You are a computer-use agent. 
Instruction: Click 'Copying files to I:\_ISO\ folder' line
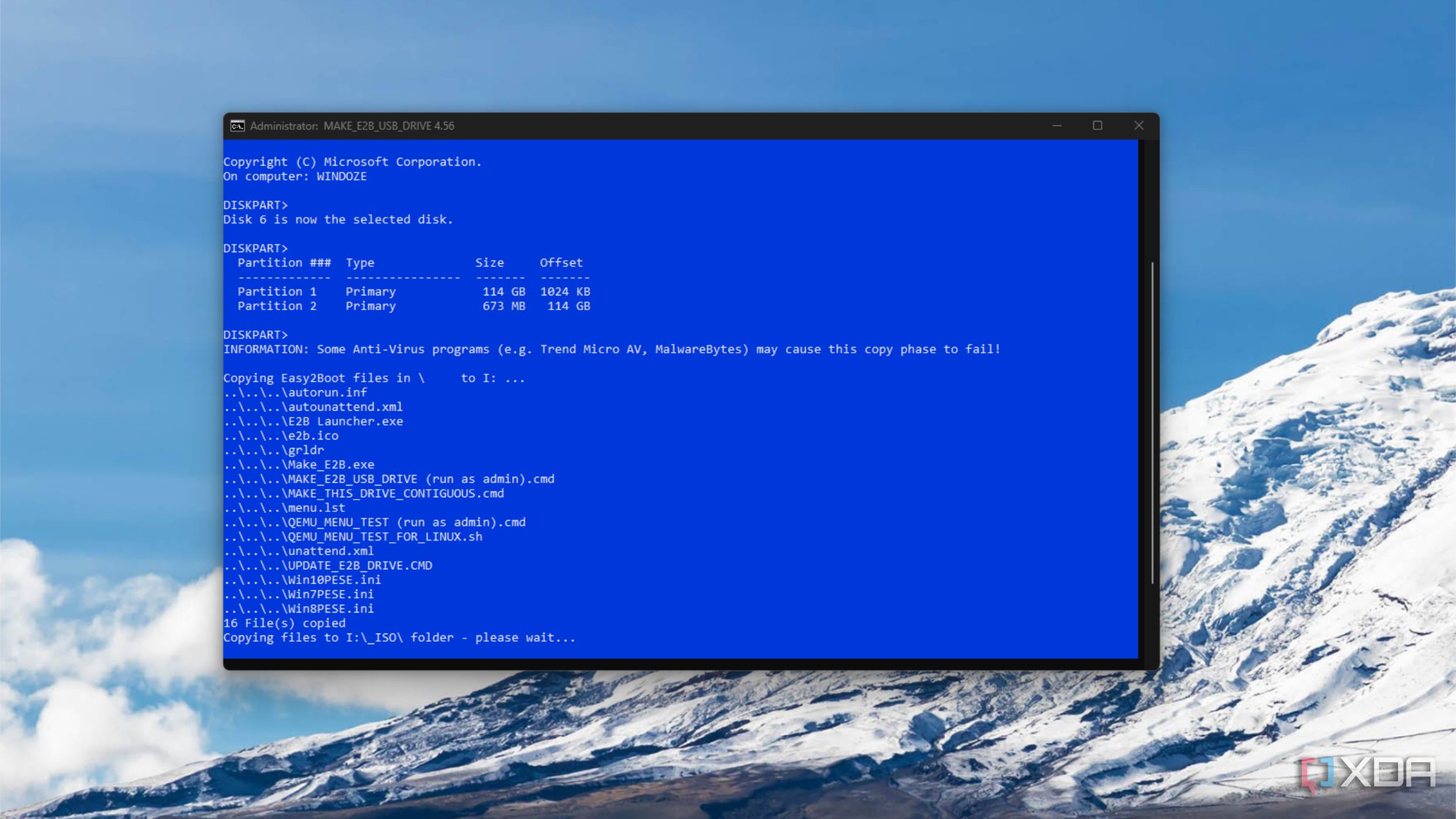pyautogui.click(x=399, y=638)
